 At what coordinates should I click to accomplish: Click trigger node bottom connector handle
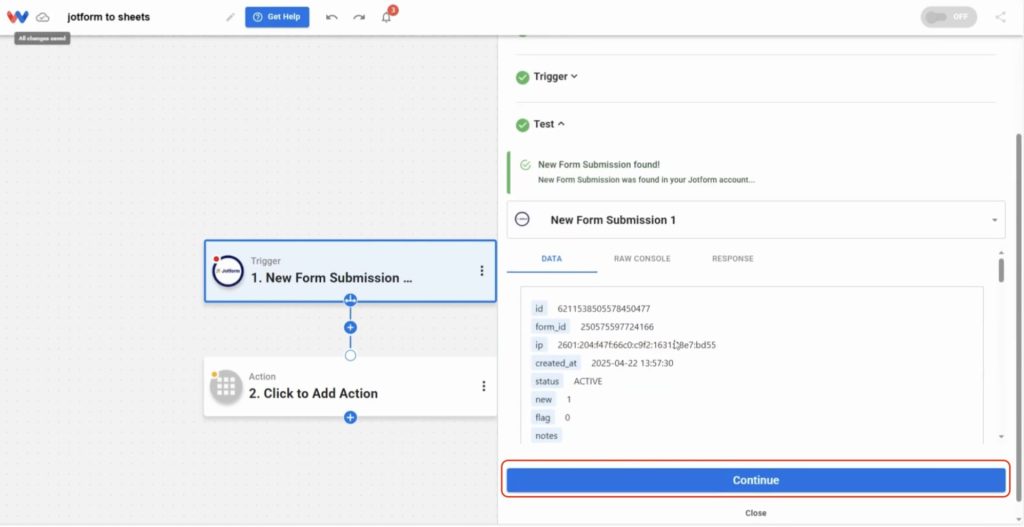pyautogui.click(x=351, y=300)
